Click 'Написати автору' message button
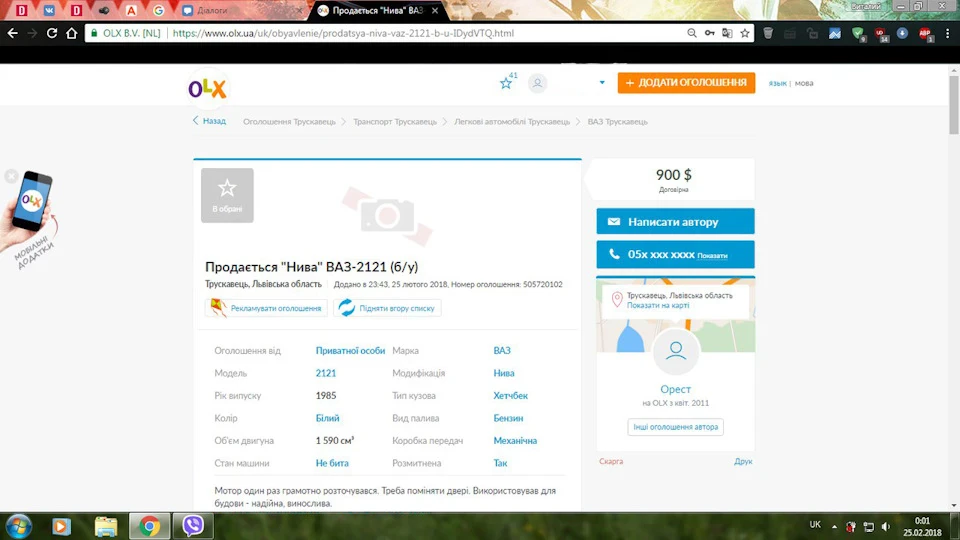 pyautogui.click(x=675, y=222)
